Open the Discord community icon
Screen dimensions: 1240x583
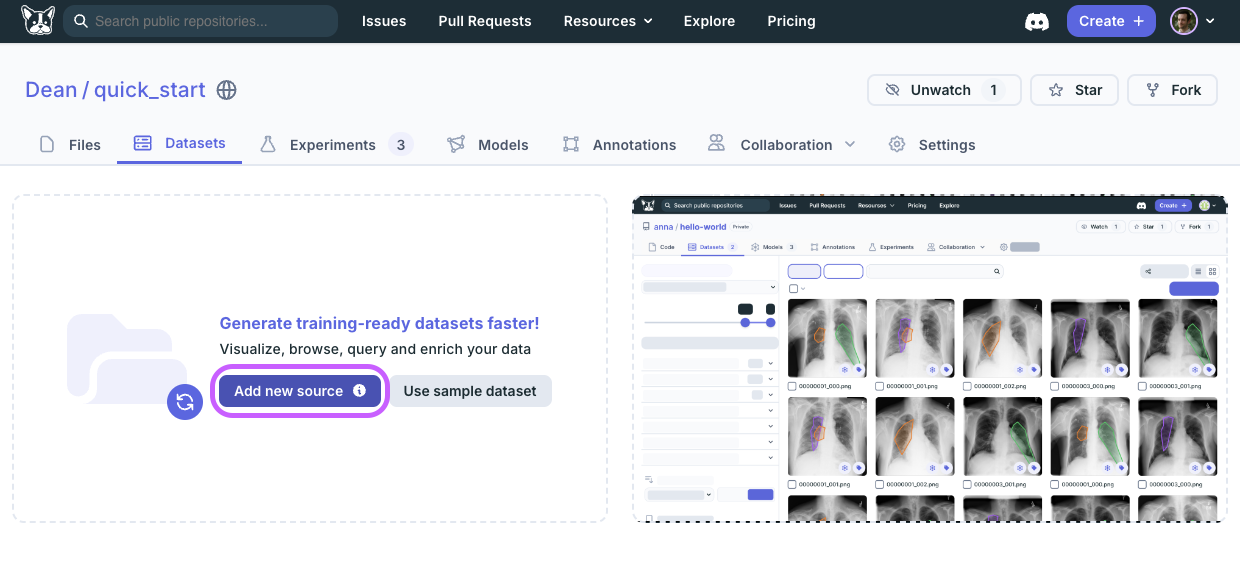1036,21
